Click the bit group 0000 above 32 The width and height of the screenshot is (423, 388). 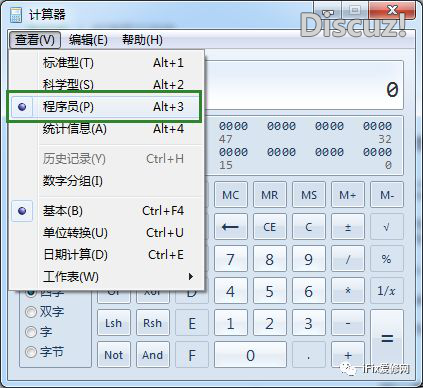[x=377, y=126]
